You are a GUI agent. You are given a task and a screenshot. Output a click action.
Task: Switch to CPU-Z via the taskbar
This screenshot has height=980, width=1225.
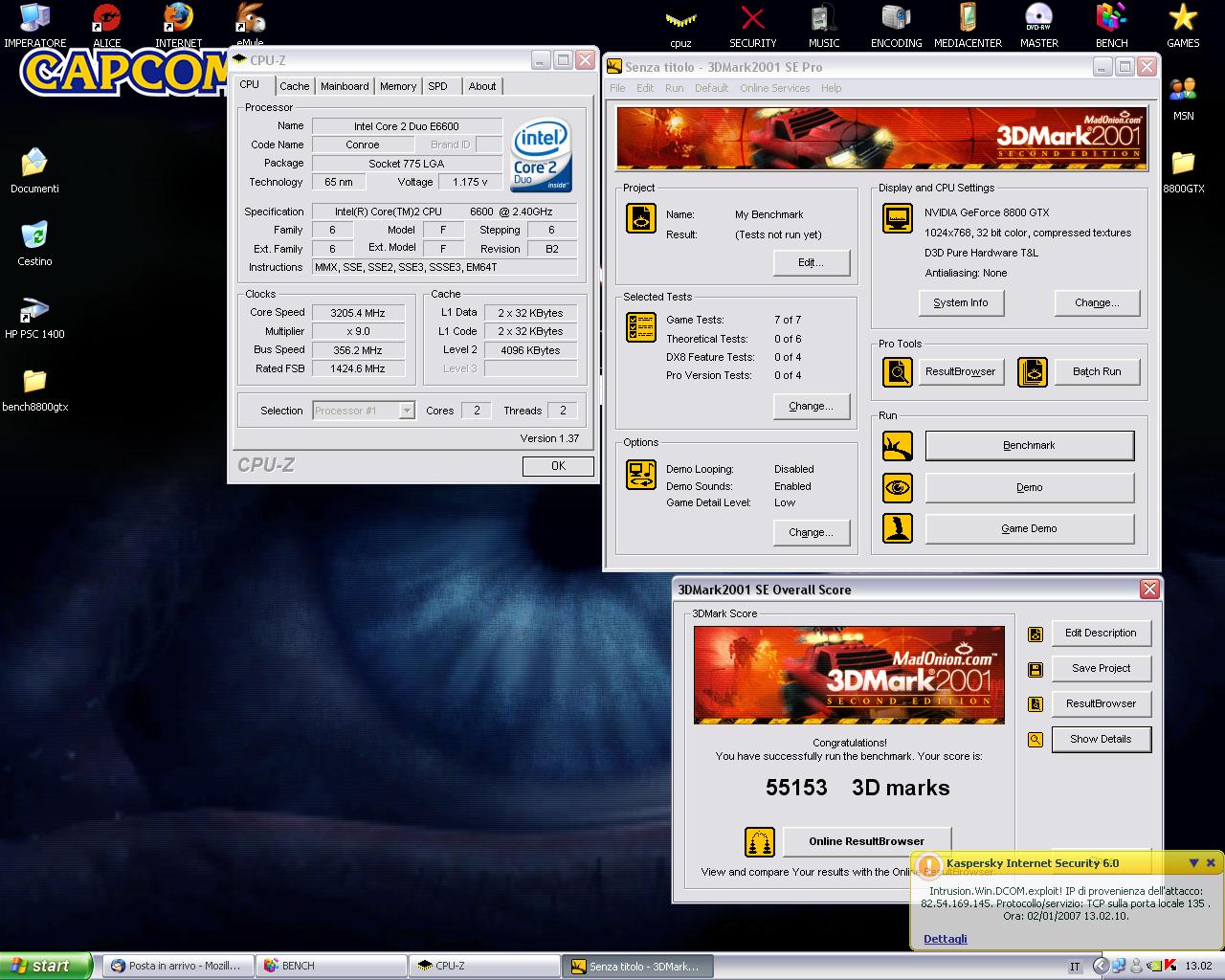[484, 966]
